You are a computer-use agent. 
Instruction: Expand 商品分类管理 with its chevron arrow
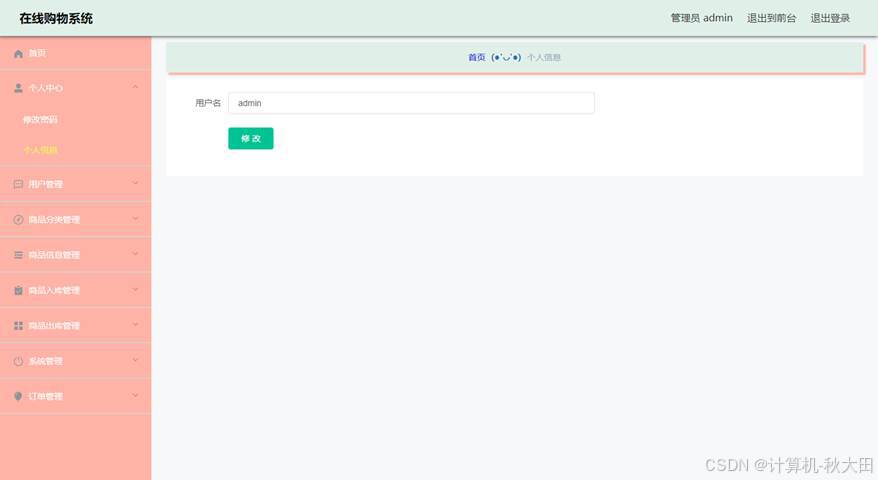(135, 218)
